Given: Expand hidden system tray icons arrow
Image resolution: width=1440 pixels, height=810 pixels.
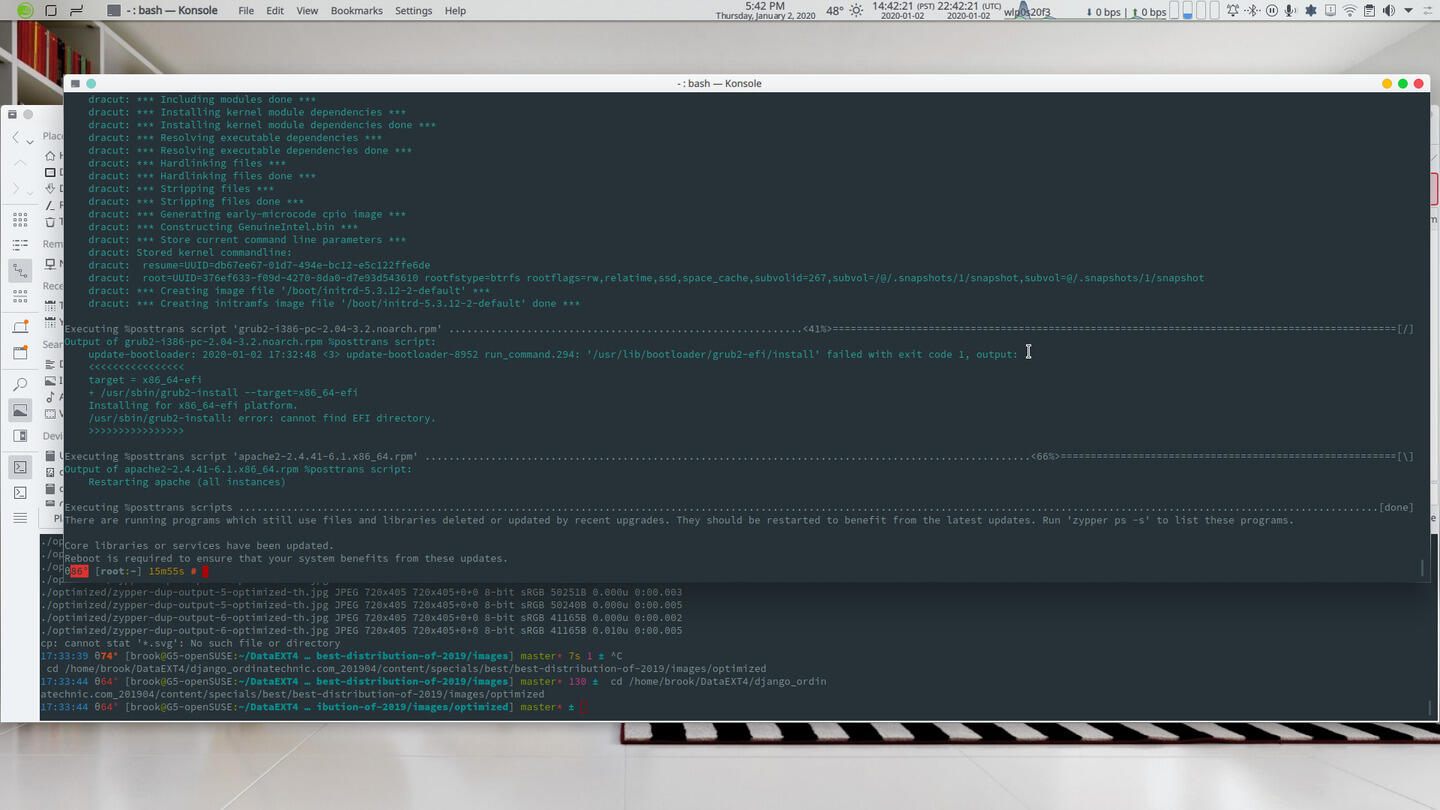Looking at the screenshot, I should tap(1408, 11).
